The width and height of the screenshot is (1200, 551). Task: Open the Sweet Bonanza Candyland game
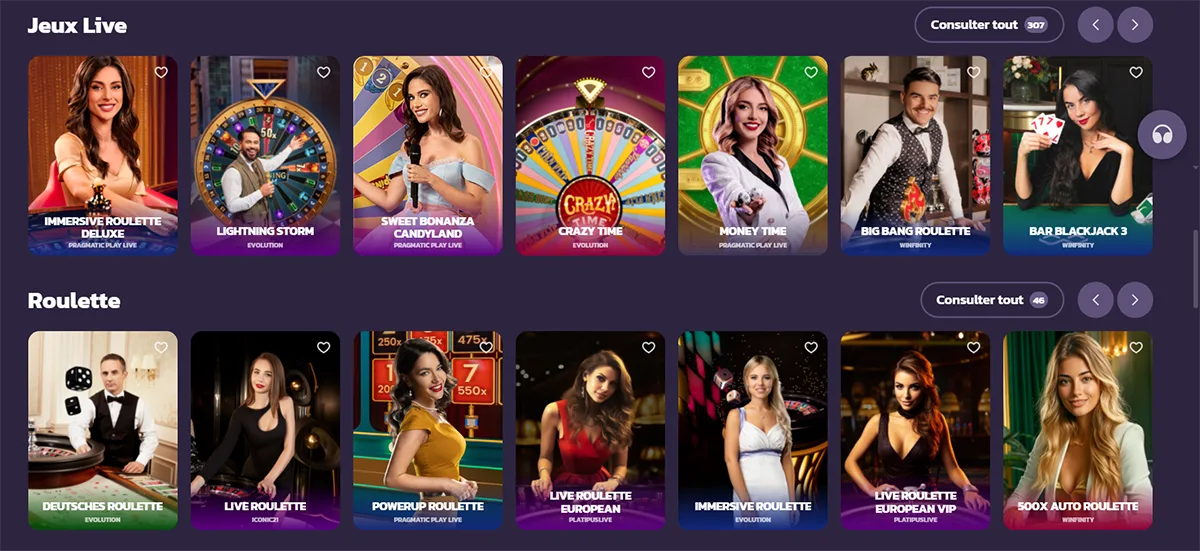point(428,155)
